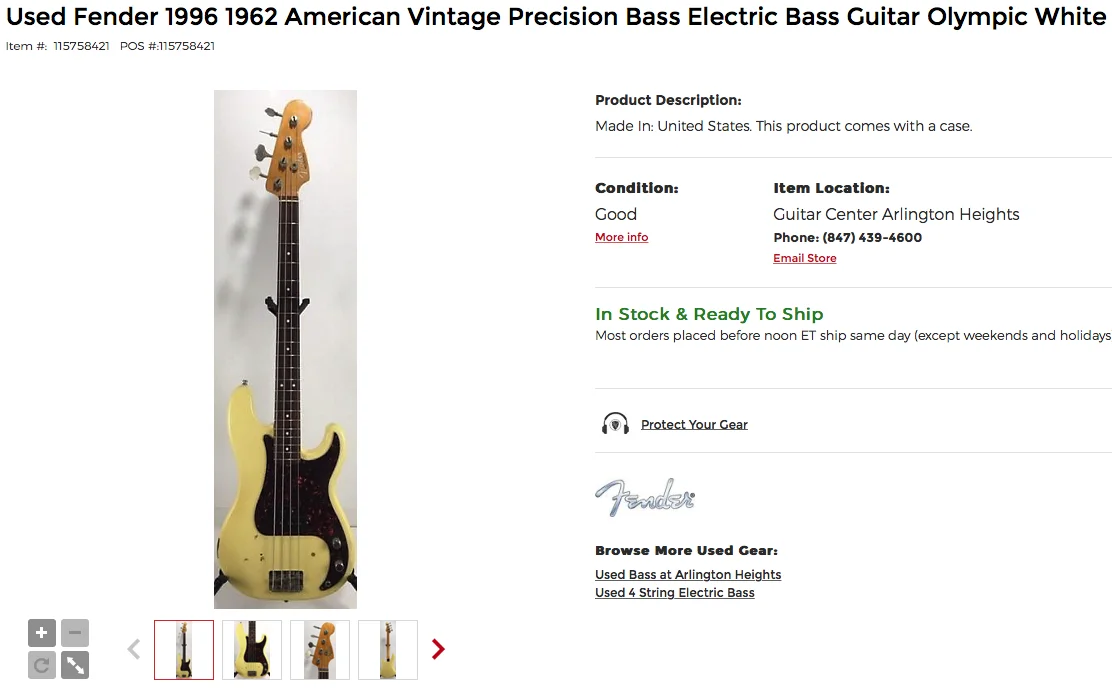This screenshot has width=1112, height=688.
Task: Select the back-of-bass thumbnail
Action: point(388,650)
